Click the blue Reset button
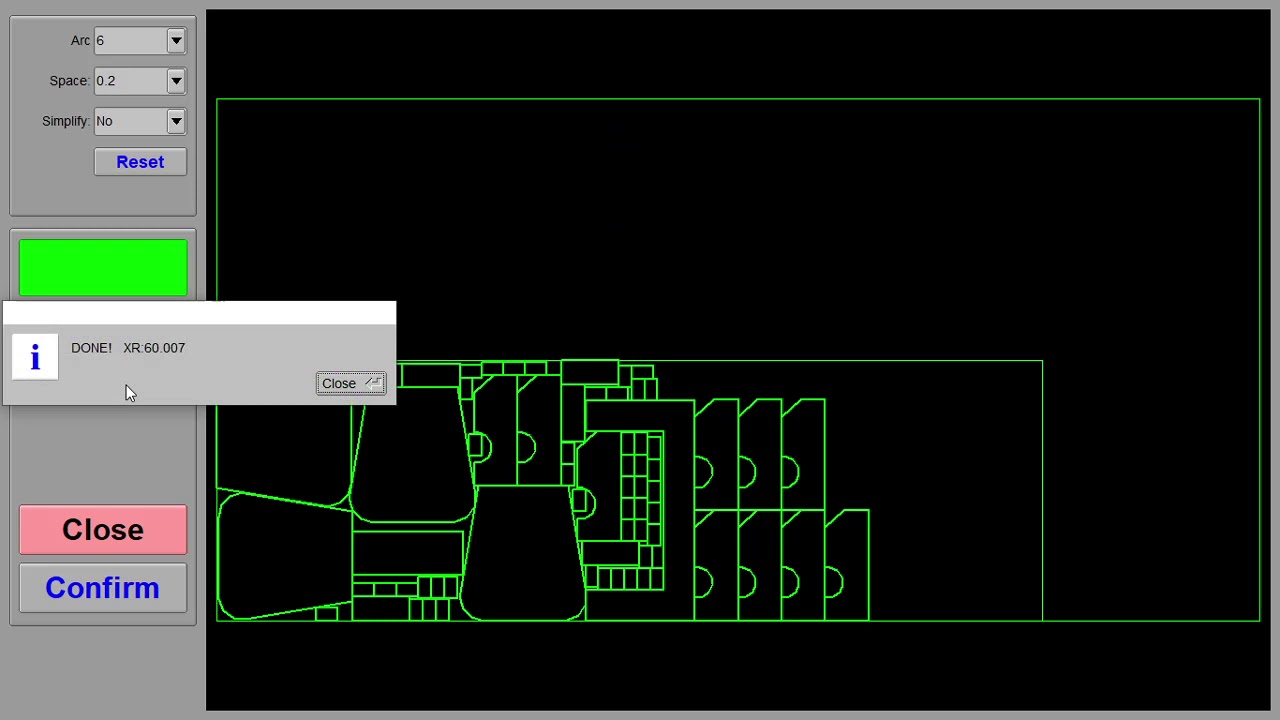 [x=140, y=162]
